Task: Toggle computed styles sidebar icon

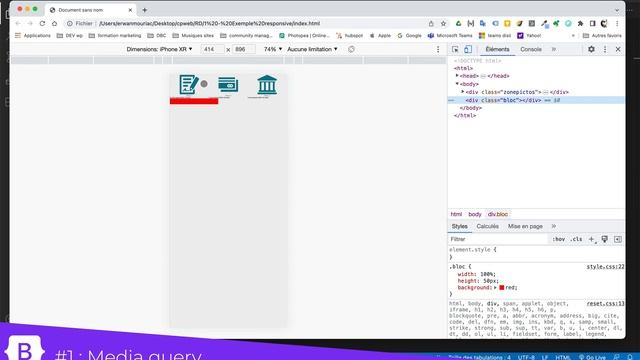Action: point(618,239)
